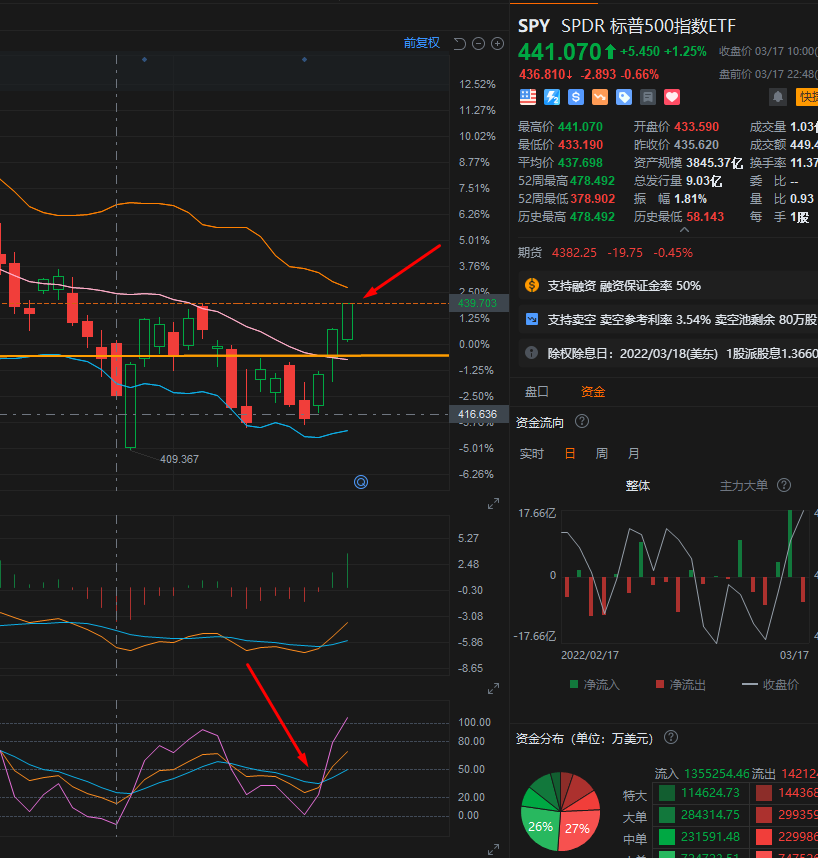This screenshot has width=818, height=858.
Task: Click the lightning Level 2 quote icon
Action: tap(552, 97)
